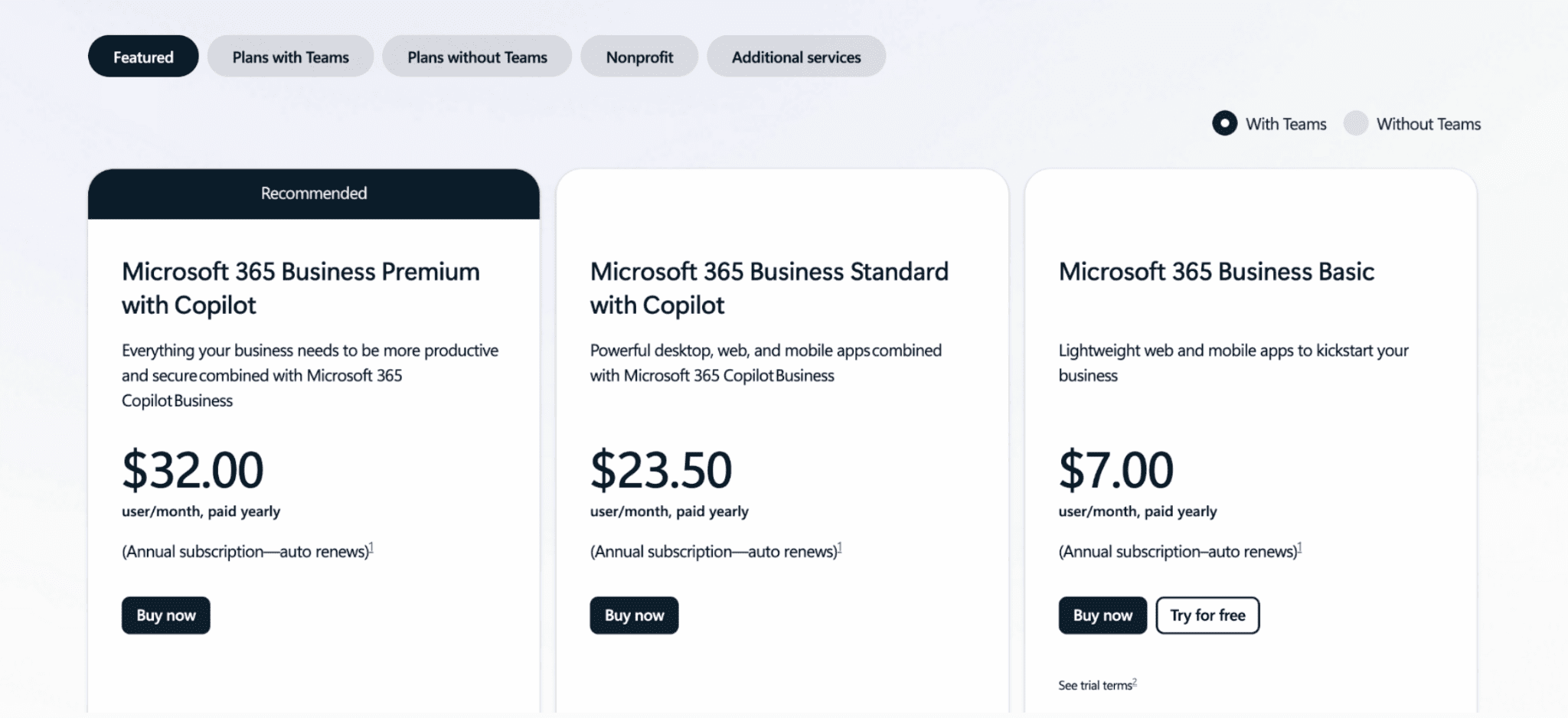The height and width of the screenshot is (718, 1568).
Task: Click footnote 1 after Premium annual subscription
Action: pyautogui.click(x=371, y=547)
